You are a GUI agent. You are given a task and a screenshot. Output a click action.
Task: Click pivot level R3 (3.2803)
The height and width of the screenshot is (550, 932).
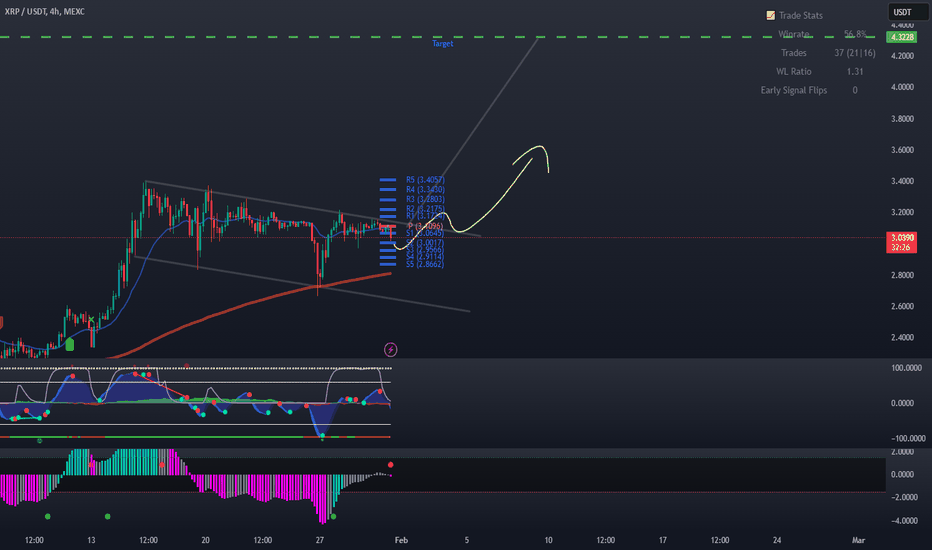coord(425,199)
